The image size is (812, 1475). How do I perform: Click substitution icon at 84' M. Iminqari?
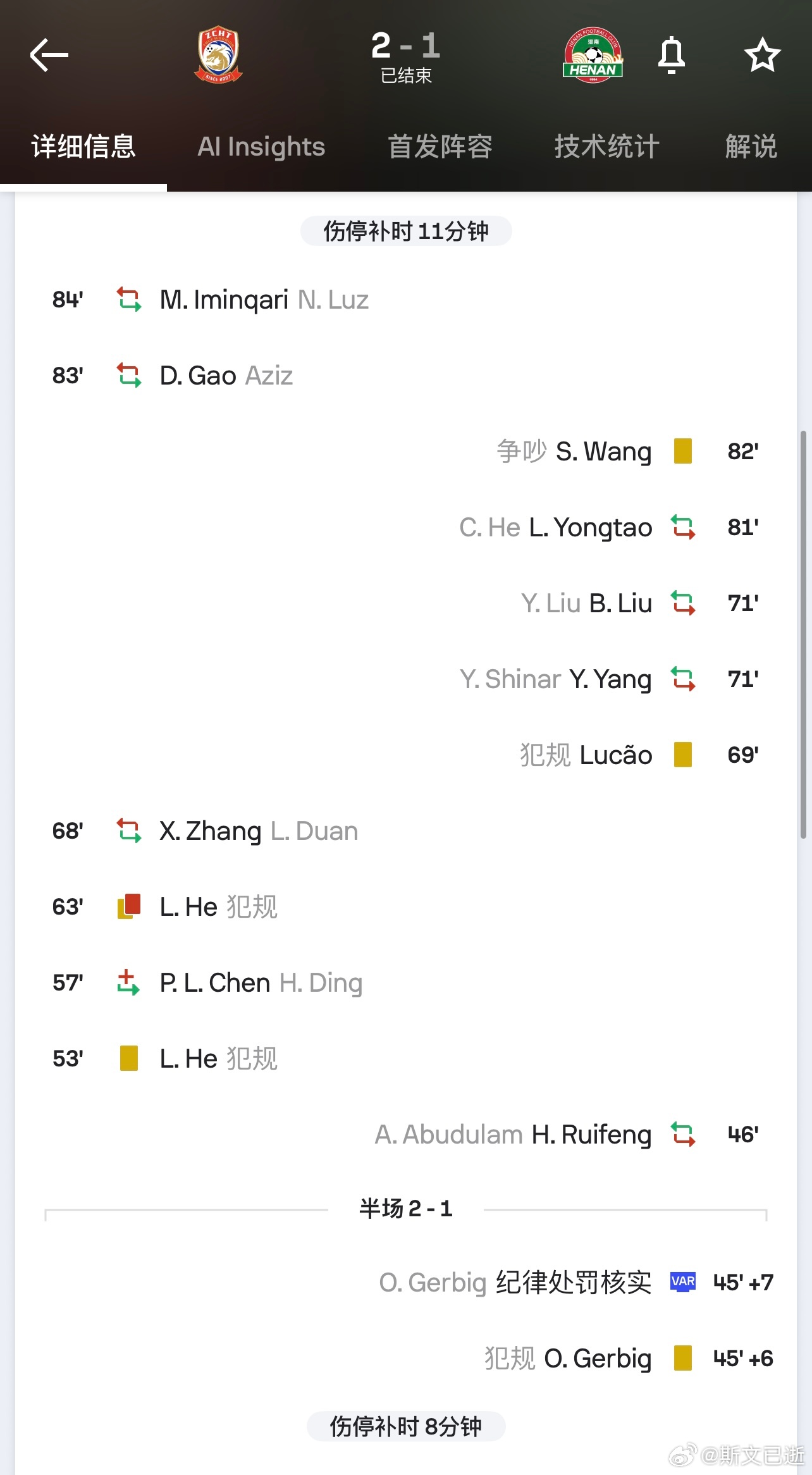click(x=129, y=299)
